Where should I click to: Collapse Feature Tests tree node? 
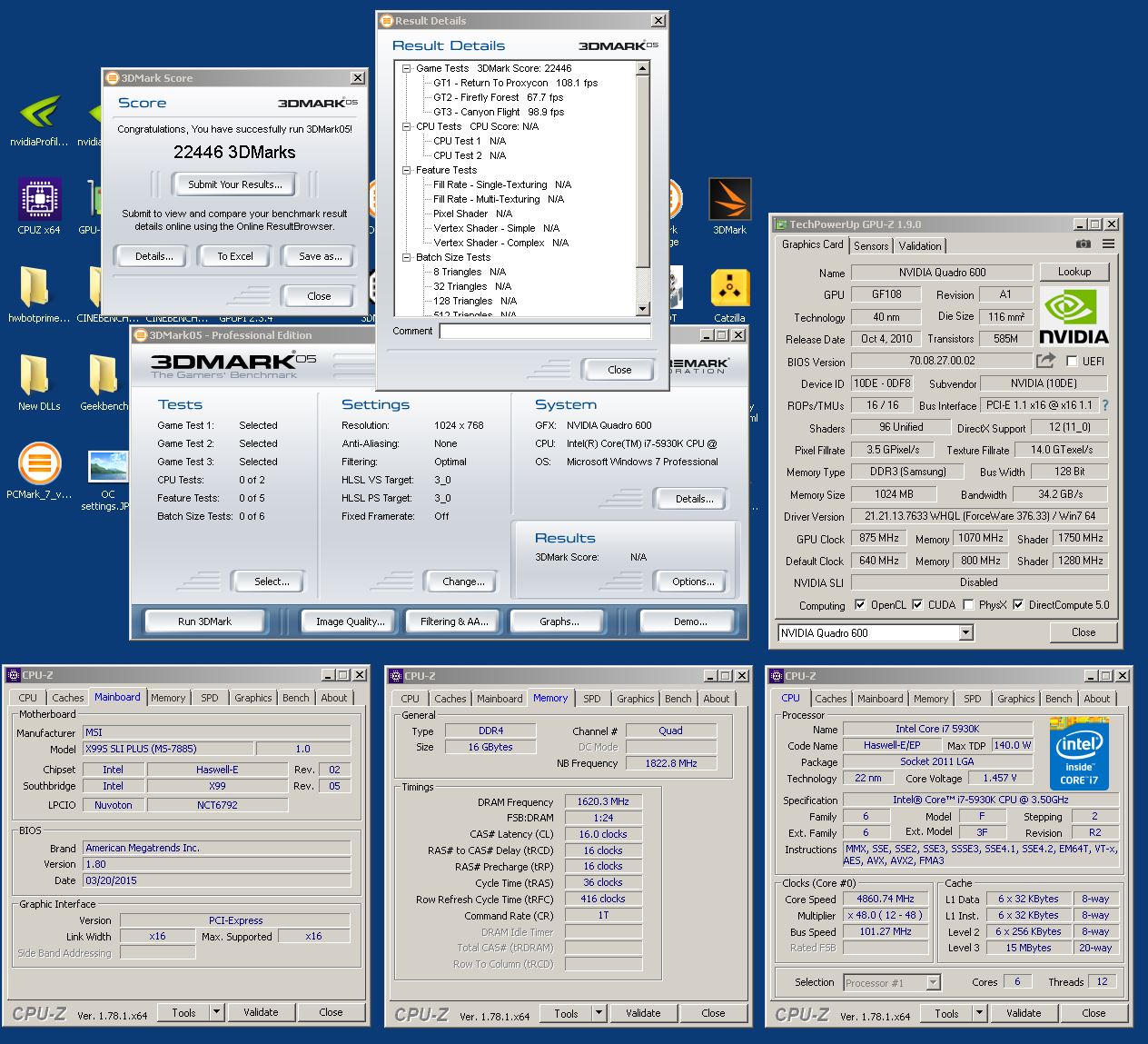click(x=407, y=170)
